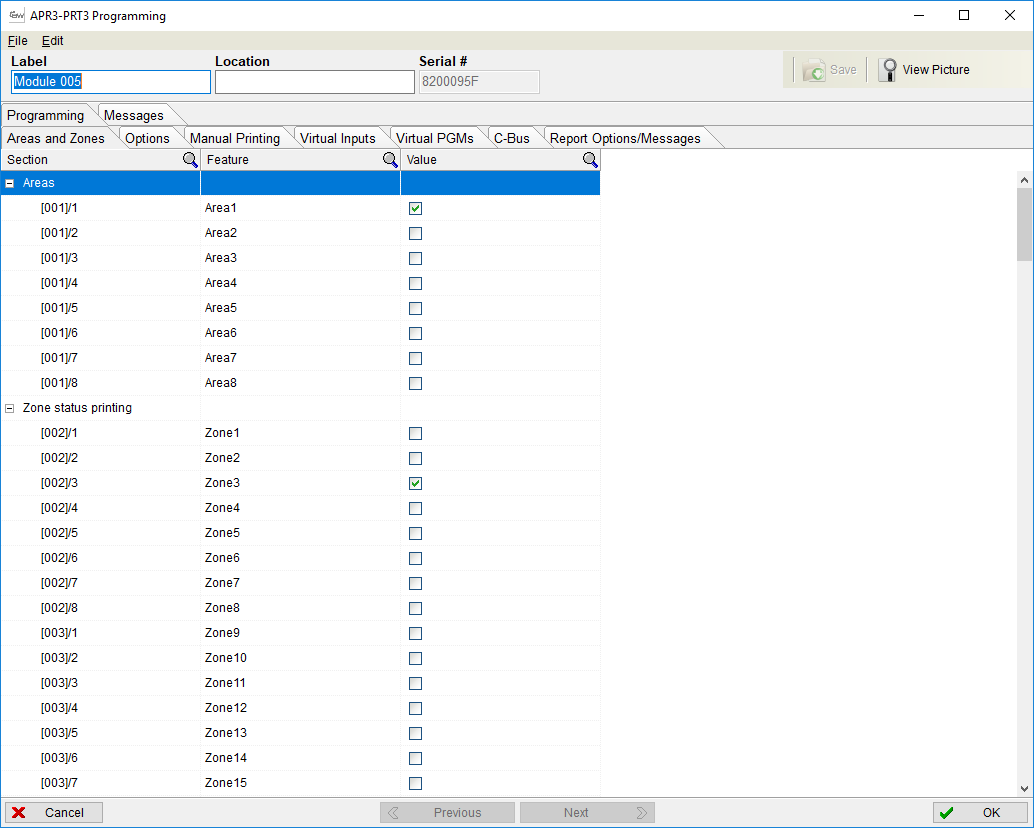The image size is (1034, 828).
Task: Click the green checkmark OK icon
Action: [946, 813]
